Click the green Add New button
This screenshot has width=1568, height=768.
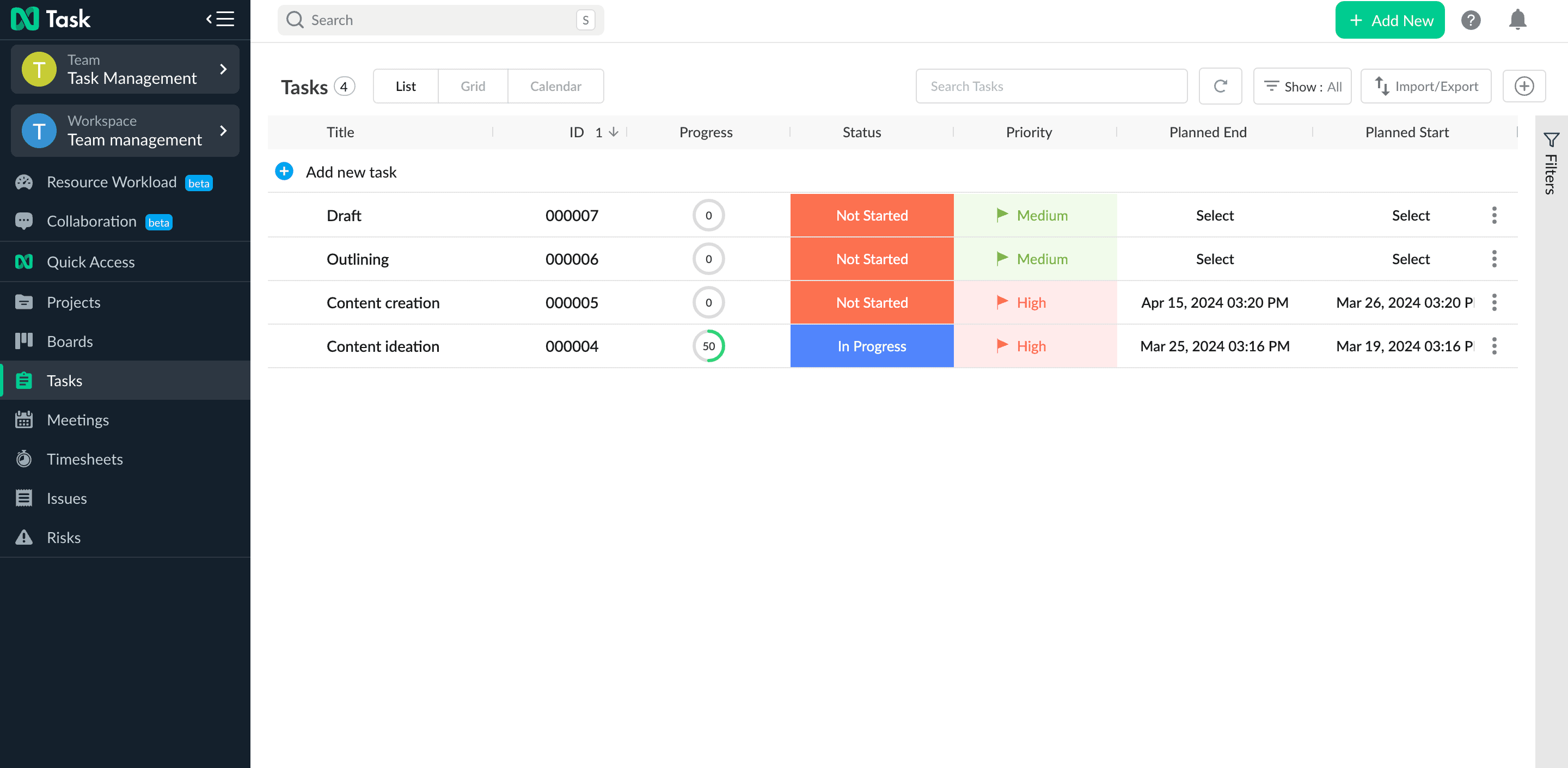[1389, 20]
